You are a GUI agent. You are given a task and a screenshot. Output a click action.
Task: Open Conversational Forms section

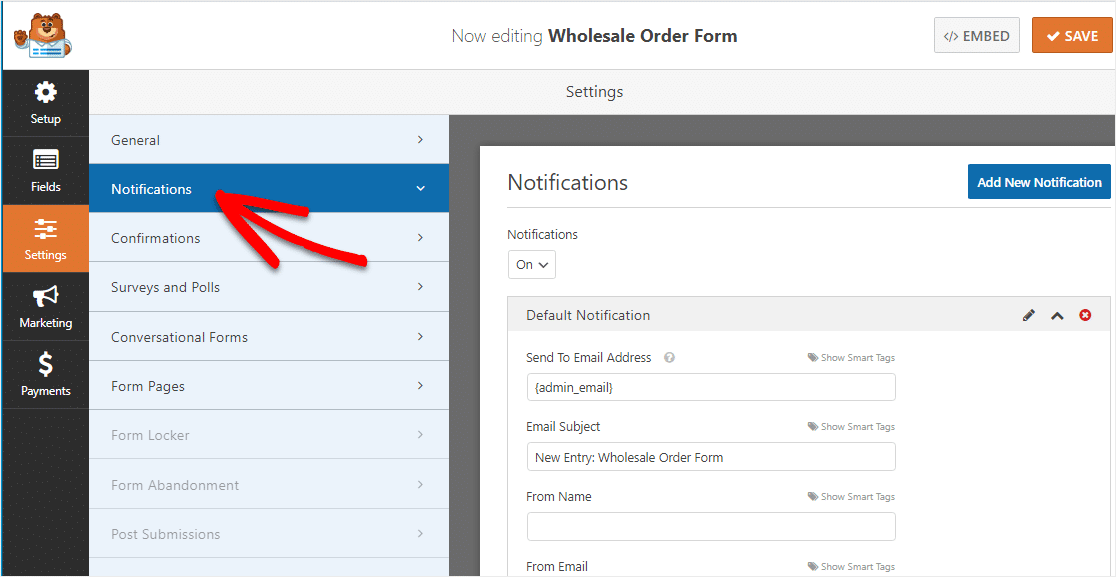pos(269,337)
